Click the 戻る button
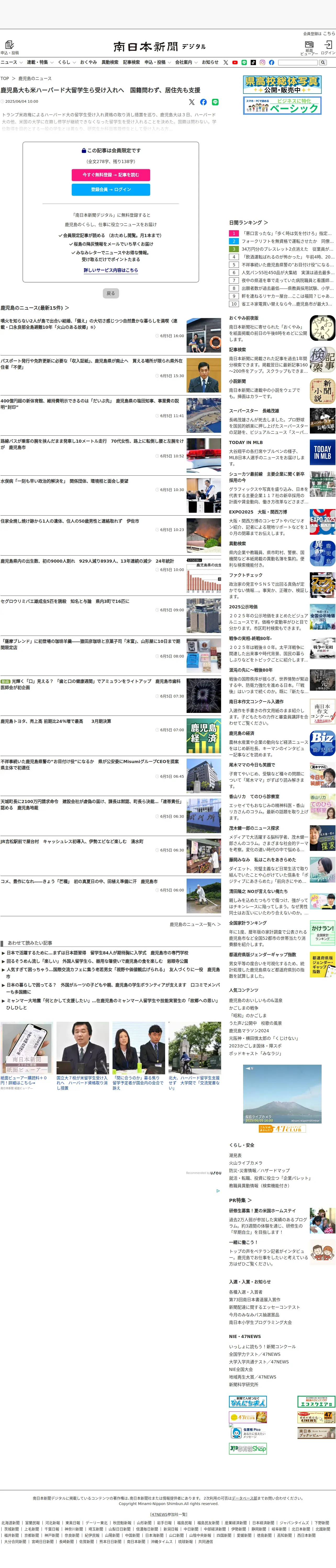336x1568 pixels. [110, 293]
